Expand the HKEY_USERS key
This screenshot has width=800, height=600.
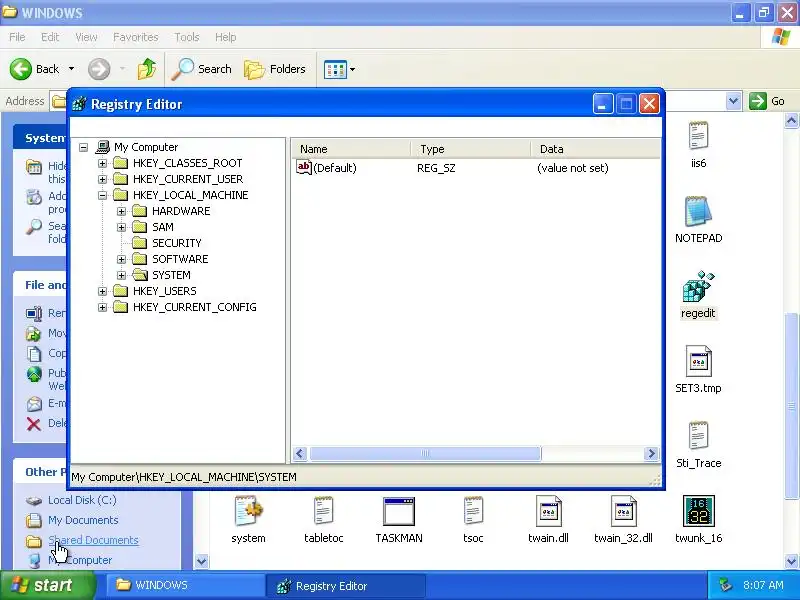(103, 291)
